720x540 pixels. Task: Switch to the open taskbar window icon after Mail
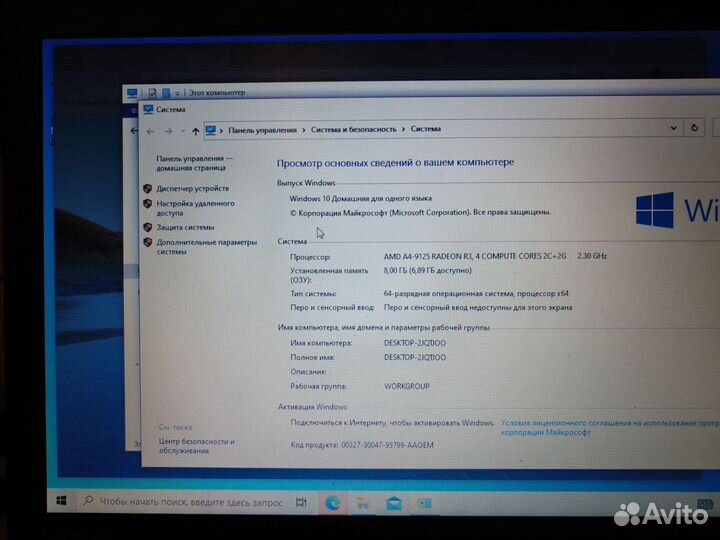(x=424, y=504)
